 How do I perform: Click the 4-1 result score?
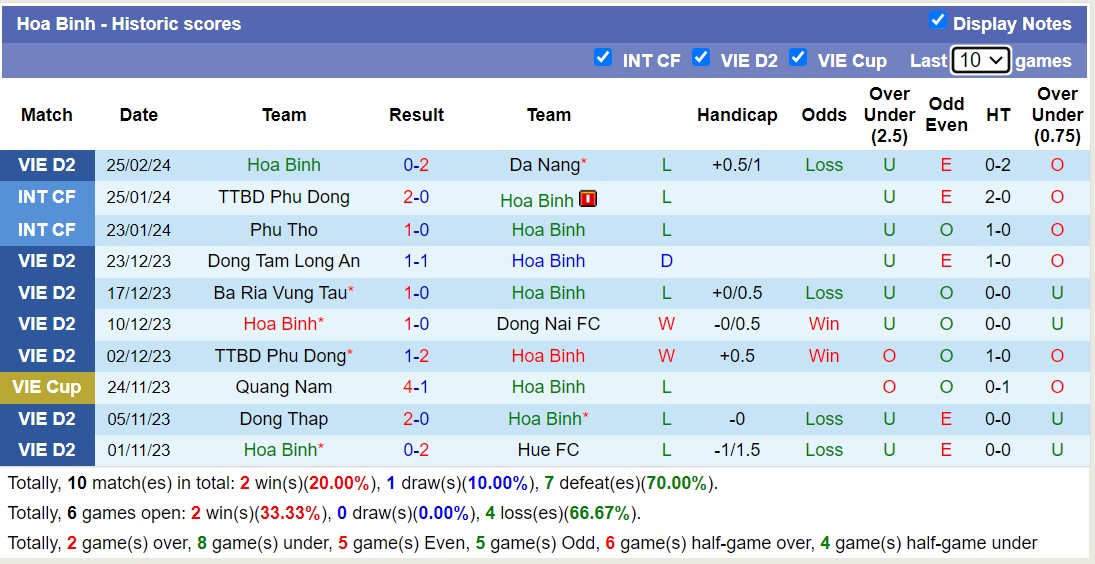(x=416, y=387)
